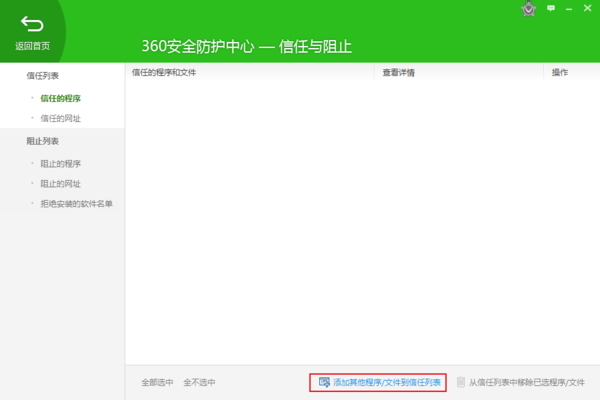Click 全不选中 to deselect all
600x400 pixels.
point(199,382)
